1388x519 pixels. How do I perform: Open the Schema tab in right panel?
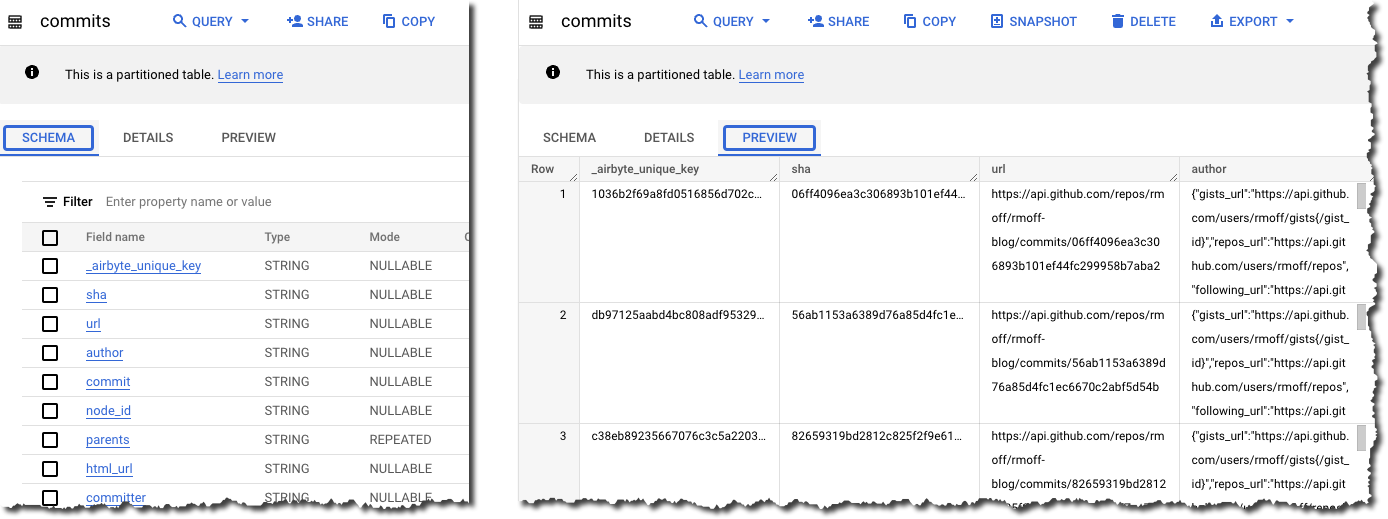[x=569, y=138]
